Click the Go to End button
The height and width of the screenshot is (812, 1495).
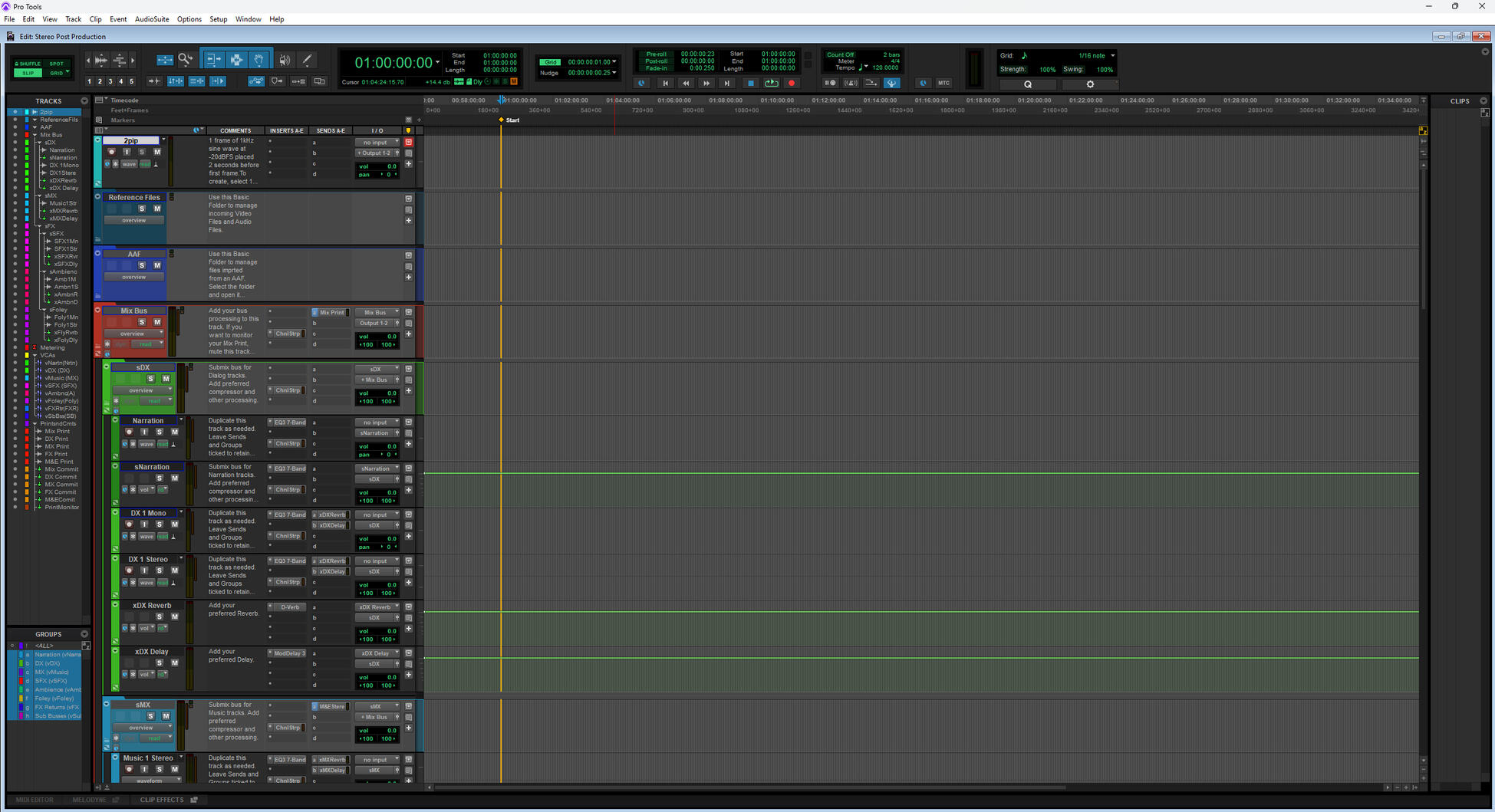click(x=727, y=83)
